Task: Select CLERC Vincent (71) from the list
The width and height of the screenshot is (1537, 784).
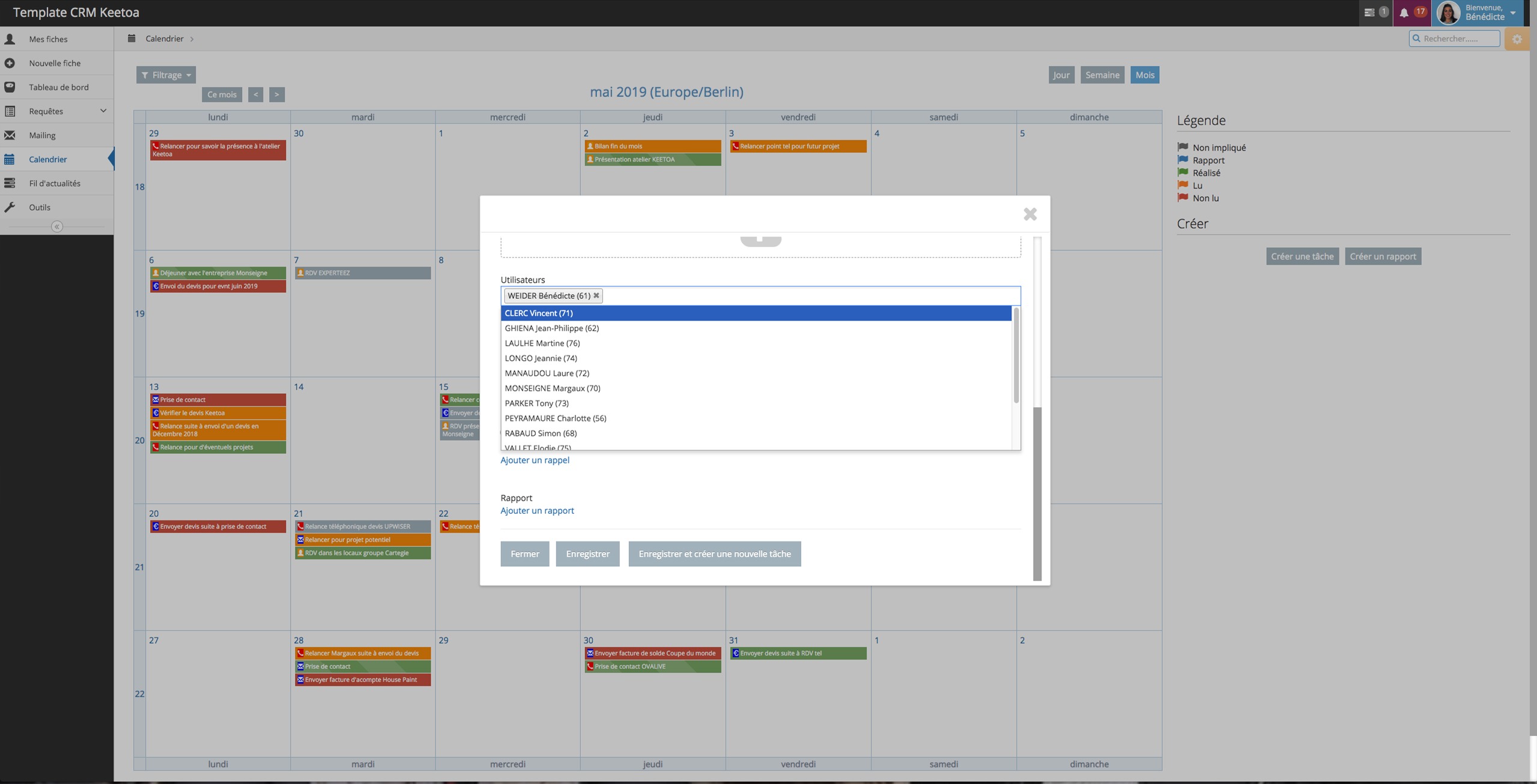Action: 539,313
